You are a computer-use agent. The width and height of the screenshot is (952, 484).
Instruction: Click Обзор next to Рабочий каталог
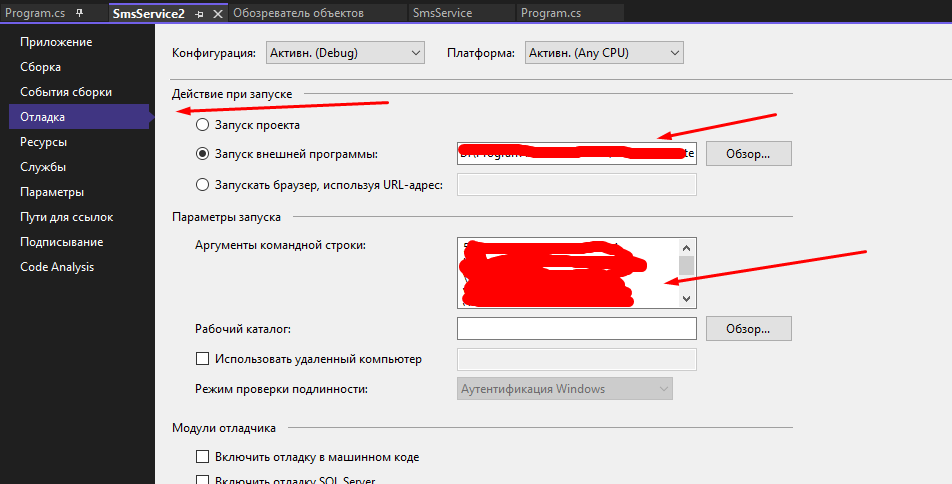[748, 329]
